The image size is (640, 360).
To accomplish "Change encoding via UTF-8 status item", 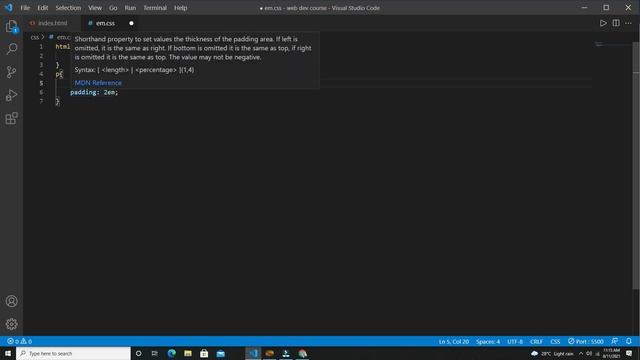I will pos(515,341).
